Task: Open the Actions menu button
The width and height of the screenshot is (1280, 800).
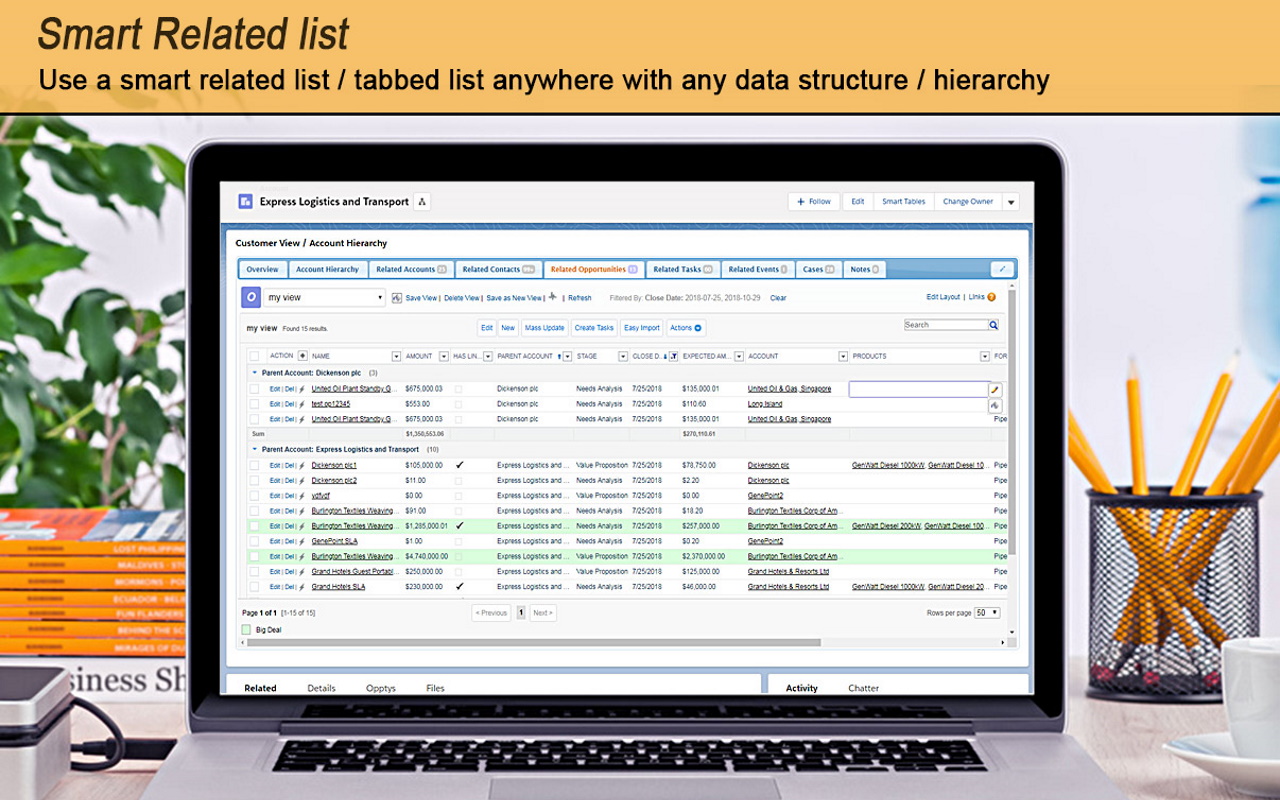Action: (686, 328)
